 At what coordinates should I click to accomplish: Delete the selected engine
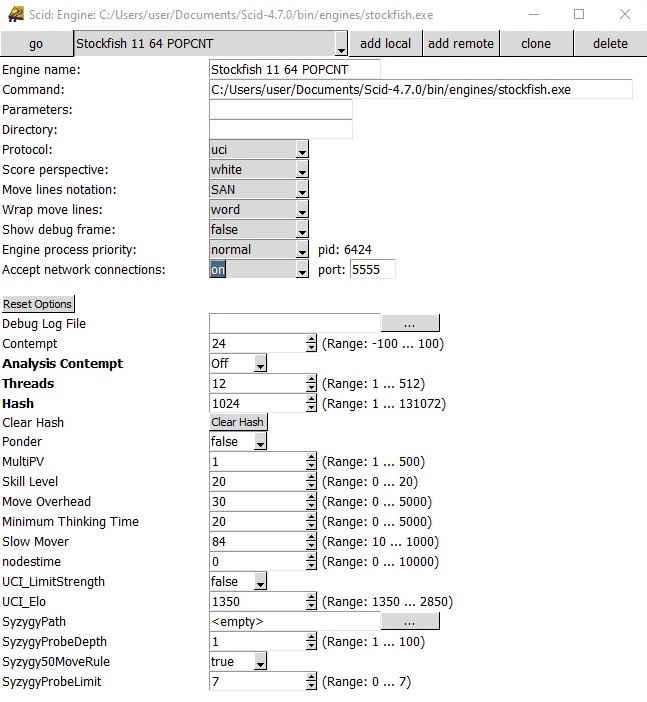pyautogui.click(x=610, y=43)
